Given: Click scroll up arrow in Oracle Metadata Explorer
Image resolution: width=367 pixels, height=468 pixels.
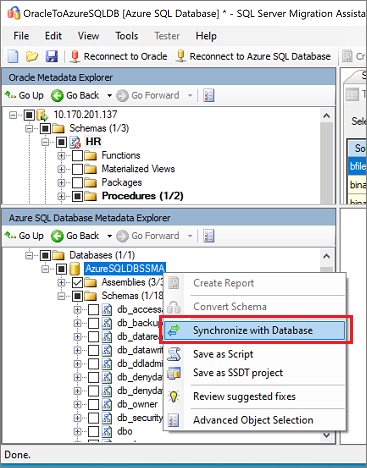Looking at the screenshot, I should tap(327, 115).
